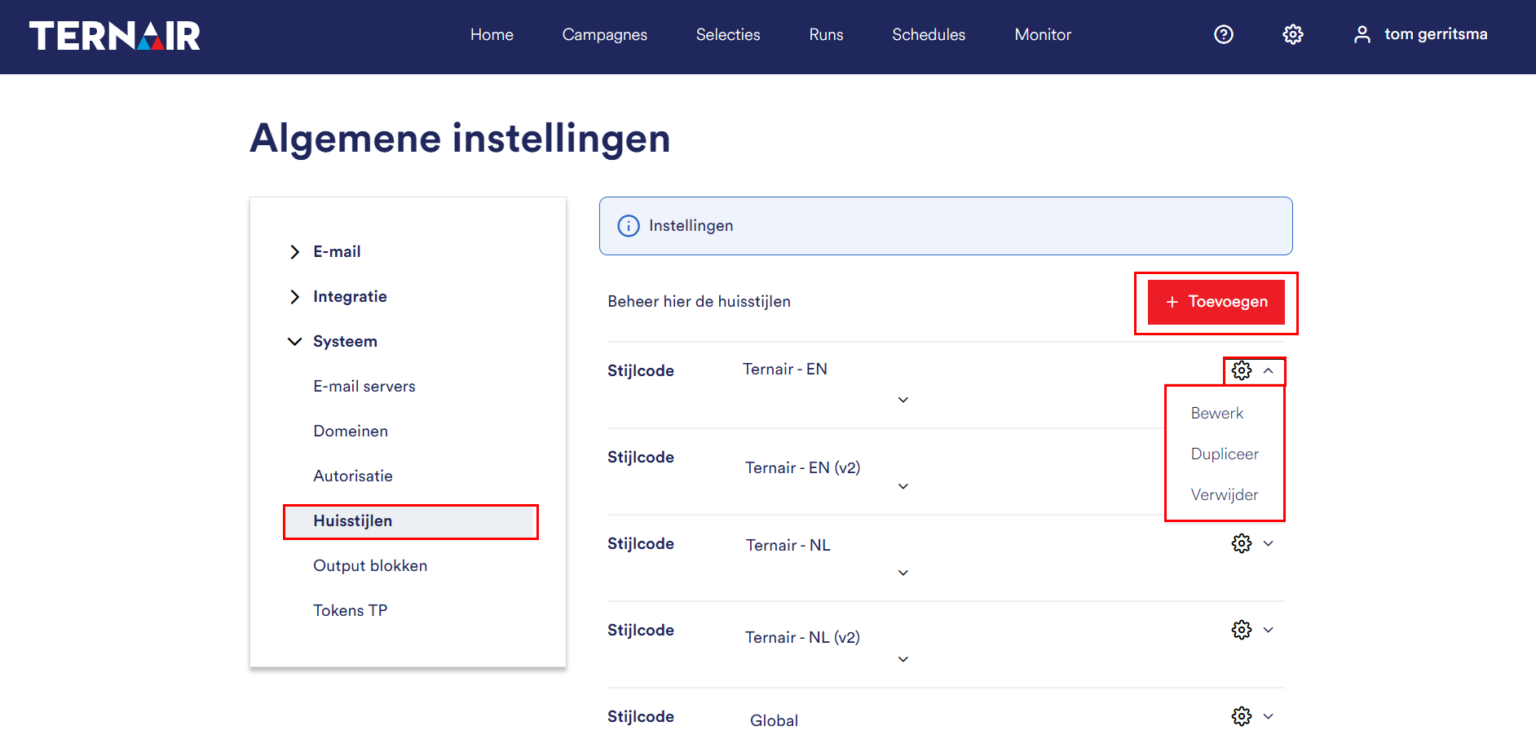The height and width of the screenshot is (735, 1536).
Task: Click the Ternair logo
Action: click(x=115, y=35)
